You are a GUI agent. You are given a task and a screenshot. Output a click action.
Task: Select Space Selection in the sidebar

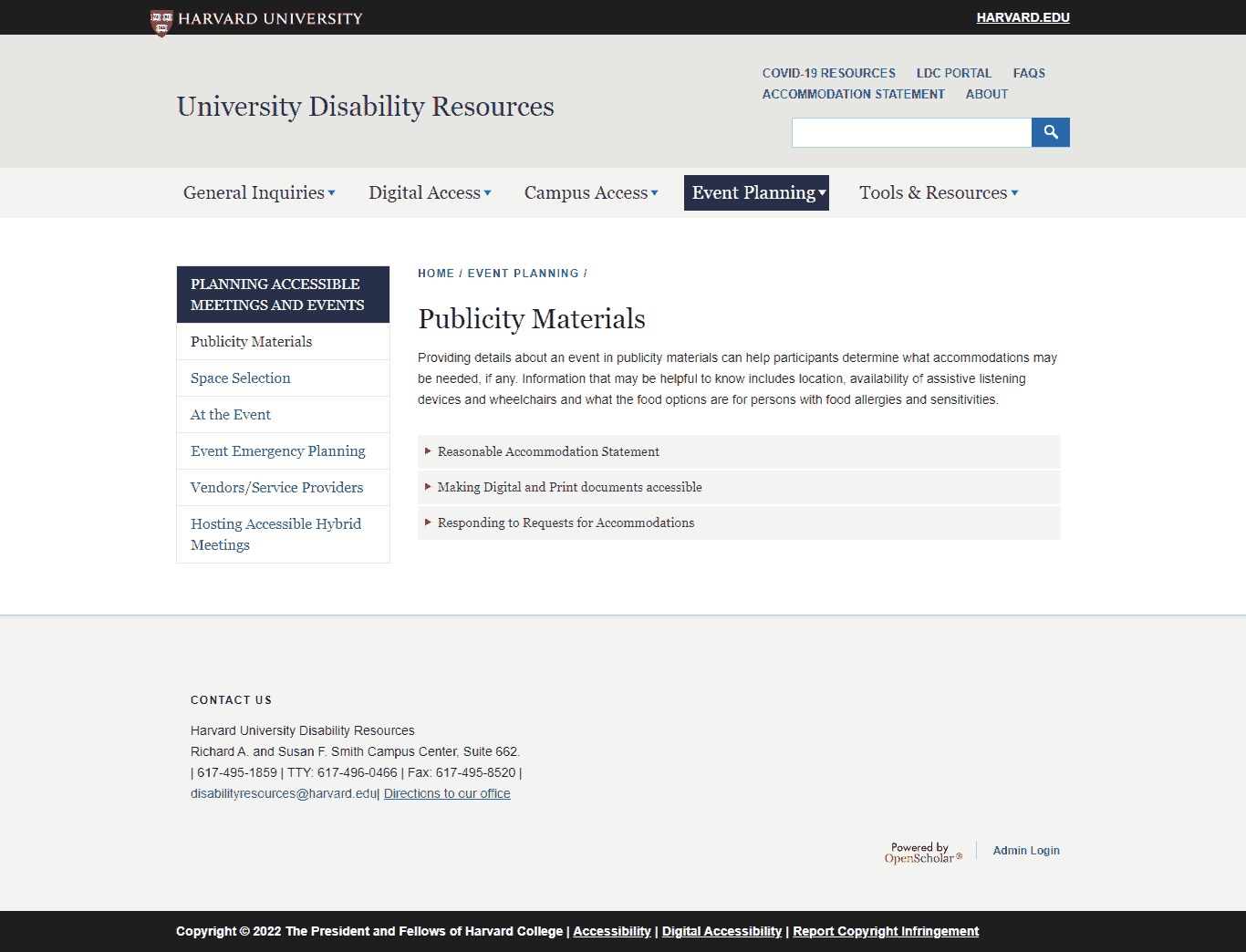(x=241, y=378)
